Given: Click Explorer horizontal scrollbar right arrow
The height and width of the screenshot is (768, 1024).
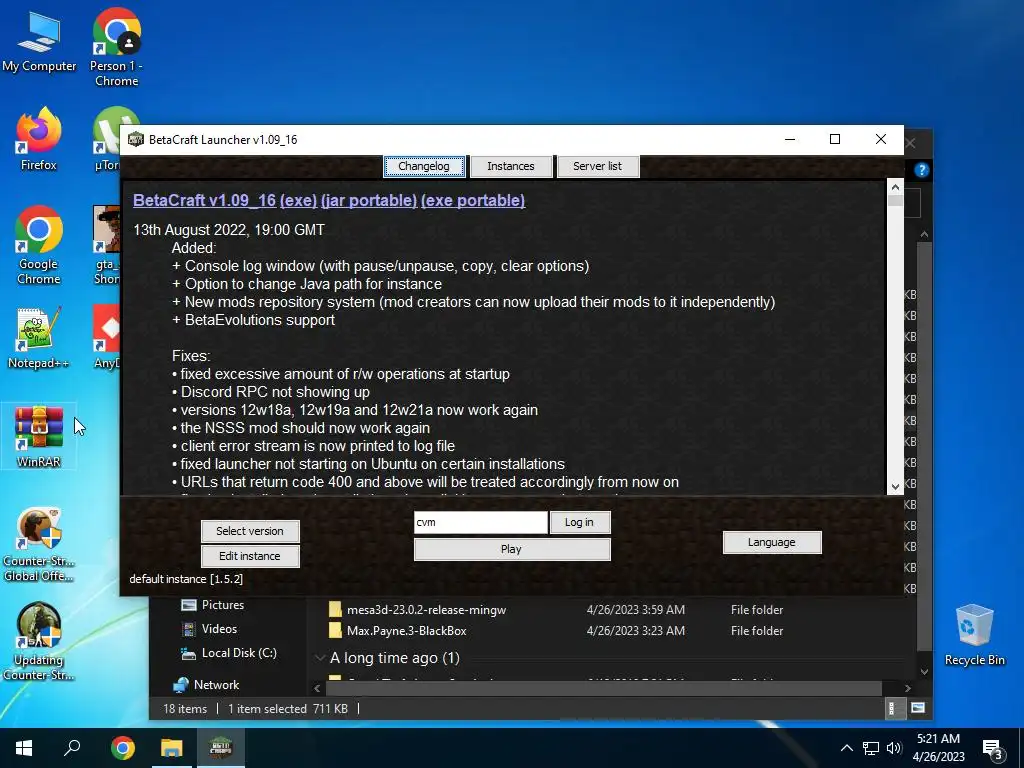Looking at the screenshot, I should pyautogui.click(x=908, y=688).
